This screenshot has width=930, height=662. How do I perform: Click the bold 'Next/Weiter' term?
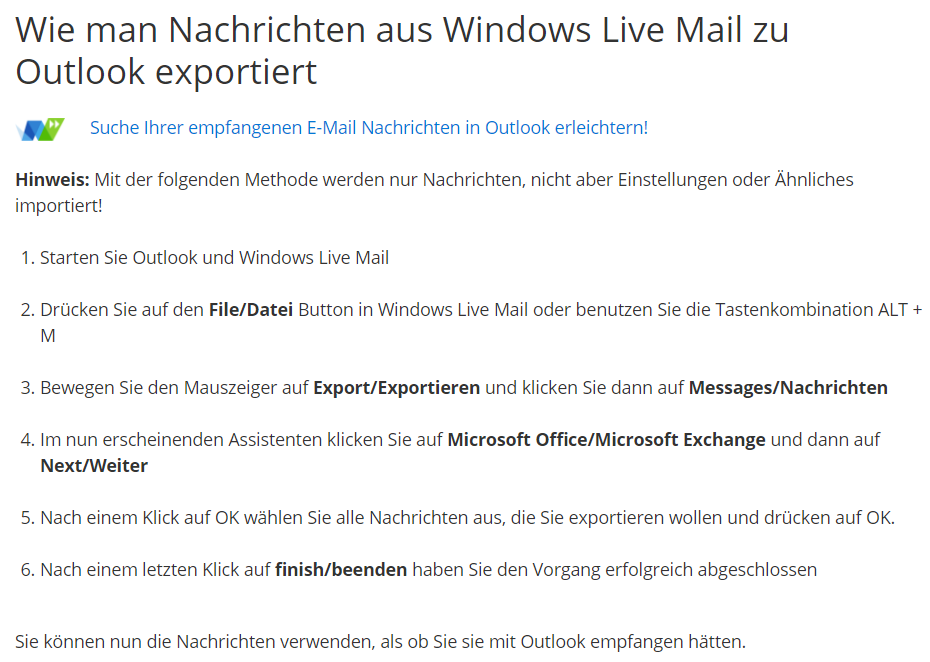[94, 466]
